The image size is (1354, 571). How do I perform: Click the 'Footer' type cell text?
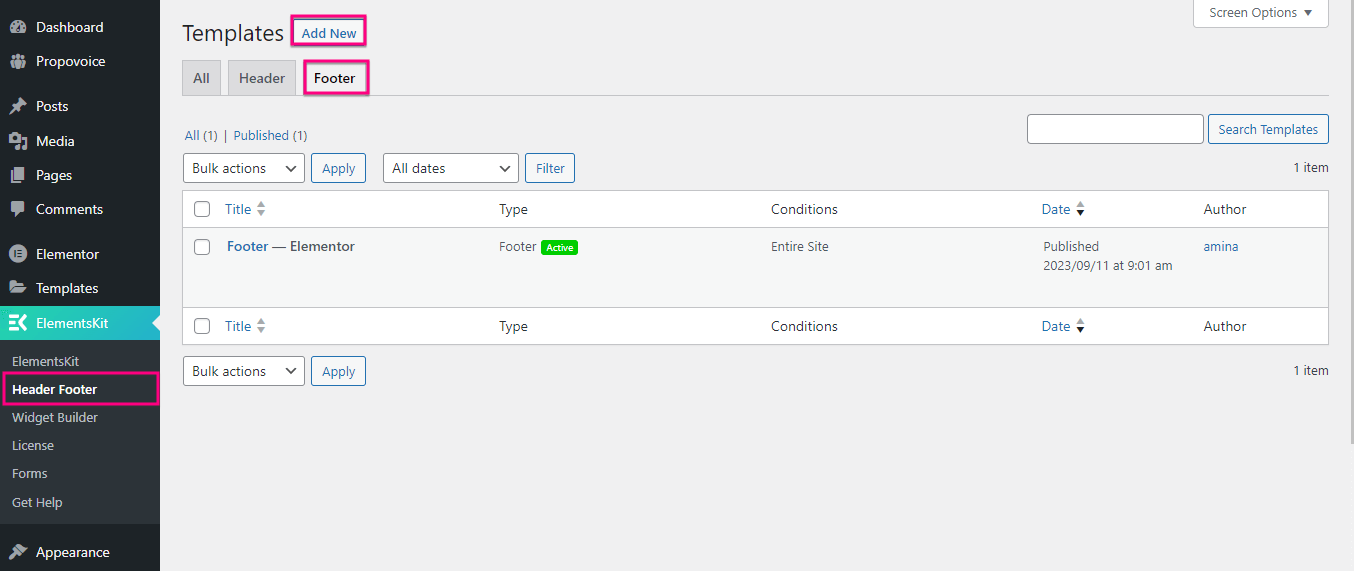(x=518, y=246)
